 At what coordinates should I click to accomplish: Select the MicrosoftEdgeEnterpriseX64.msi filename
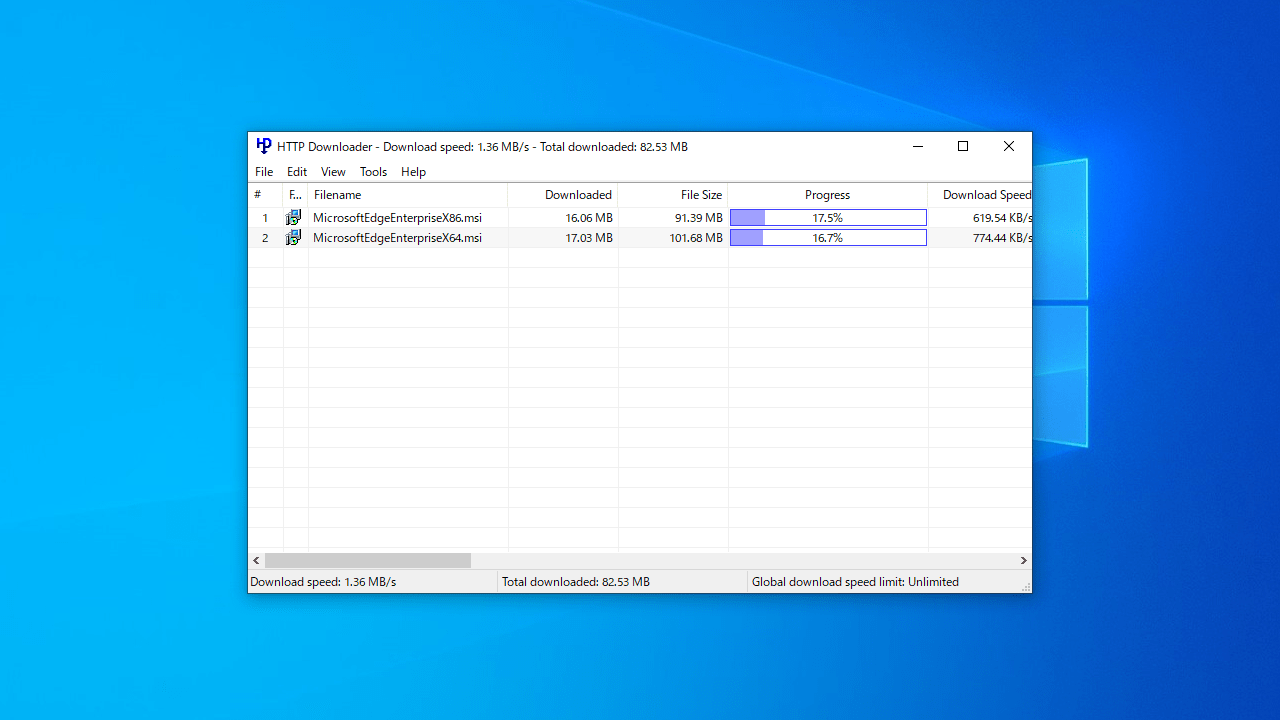click(397, 238)
